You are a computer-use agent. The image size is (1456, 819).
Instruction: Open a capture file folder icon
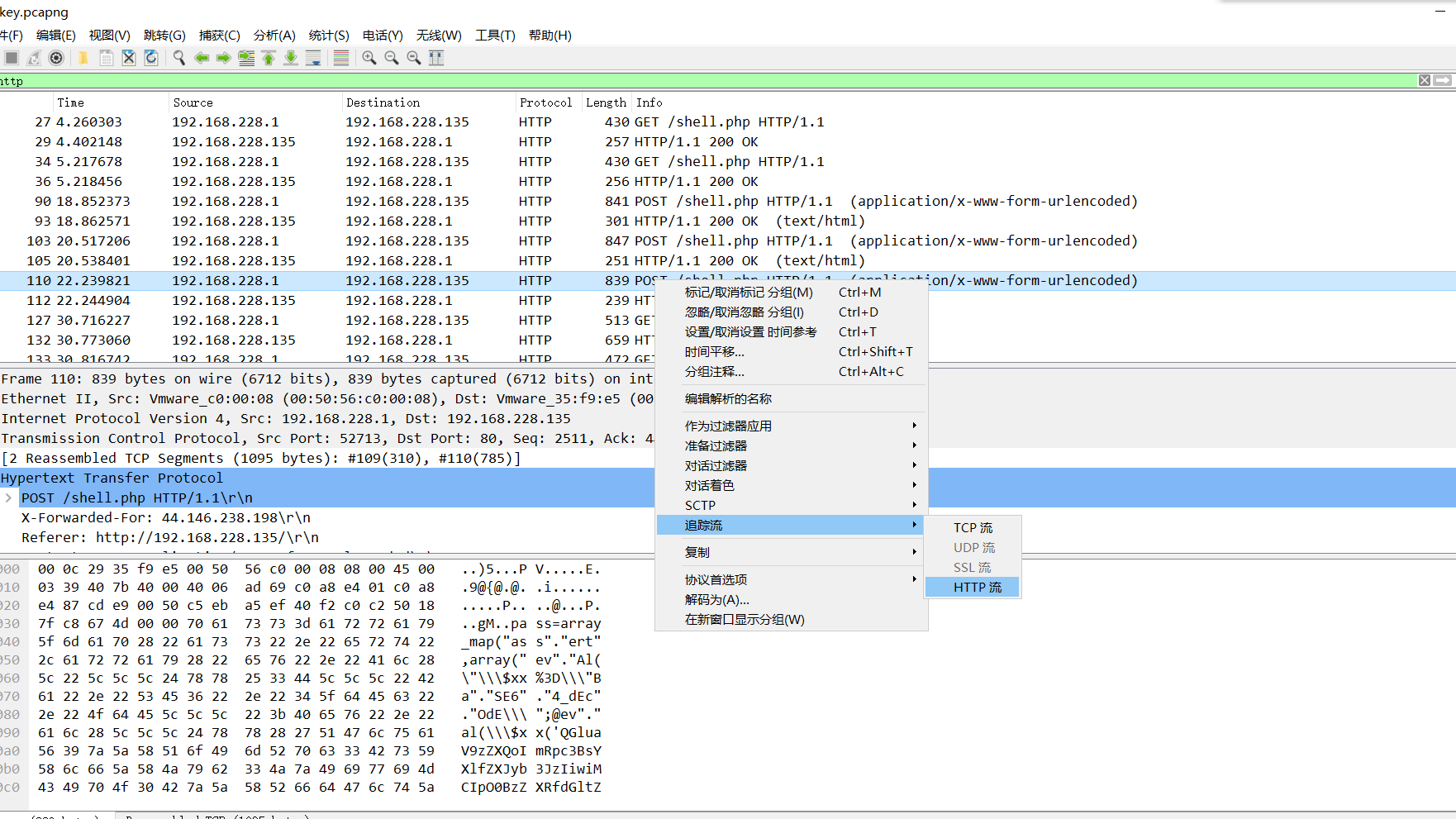pos(83,58)
